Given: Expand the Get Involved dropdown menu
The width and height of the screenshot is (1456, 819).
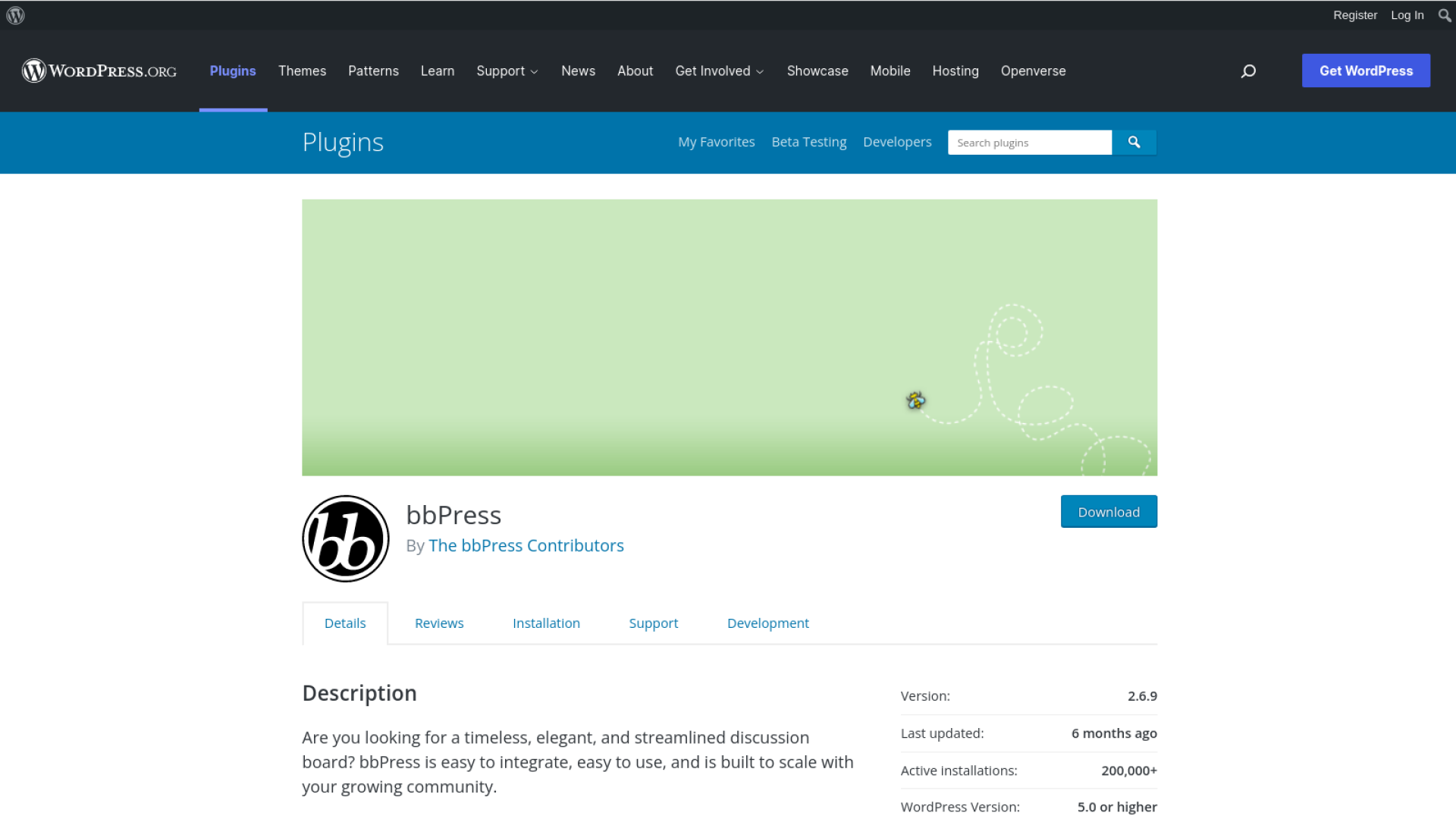Looking at the screenshot, I should tap(719, 71).
